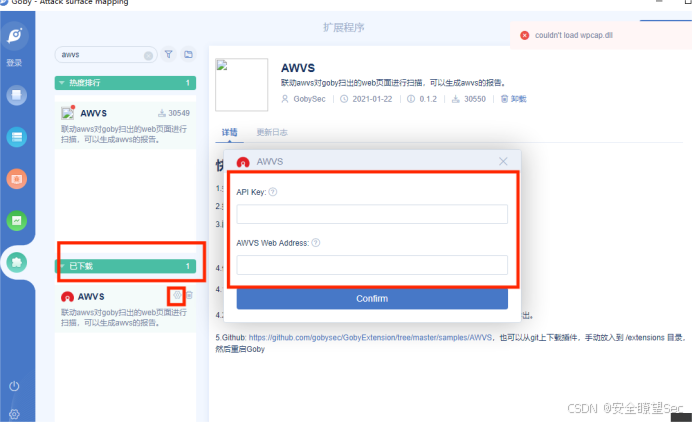The image size is (692, 422).
Task: Switch to the 详情 tab
Action: [229, 132]
